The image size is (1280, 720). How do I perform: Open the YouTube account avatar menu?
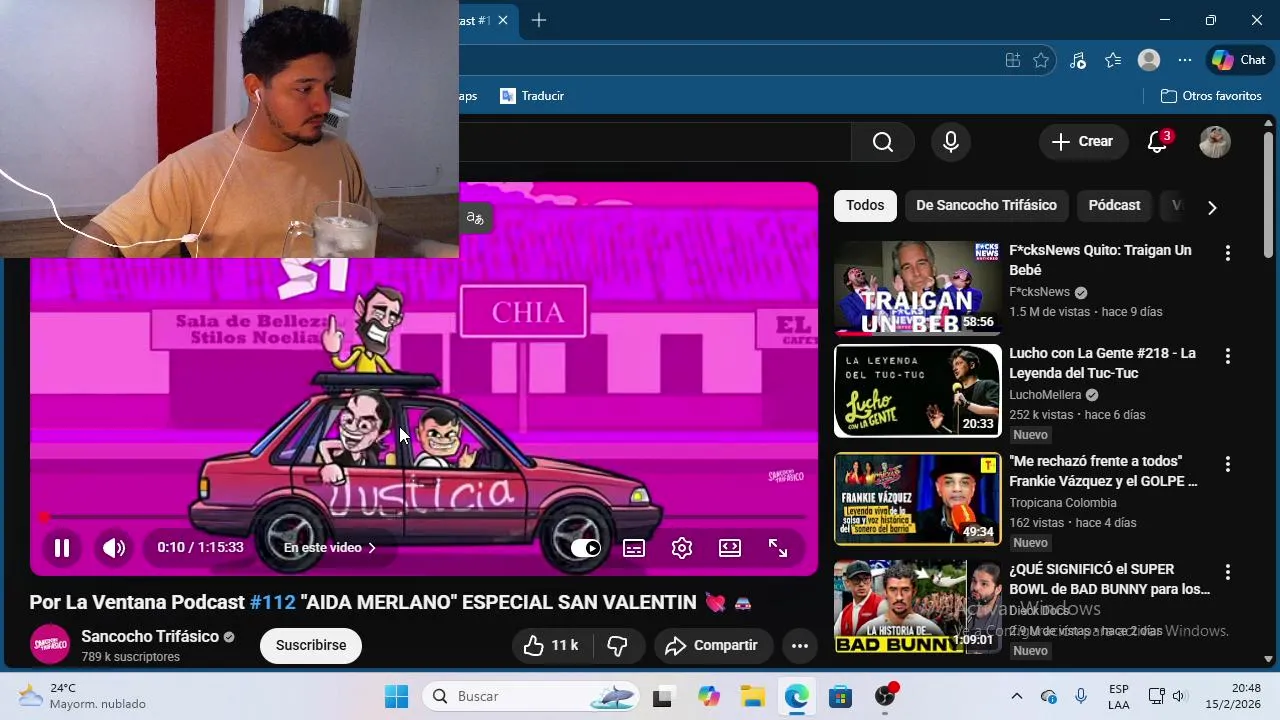pos(1215,142)
